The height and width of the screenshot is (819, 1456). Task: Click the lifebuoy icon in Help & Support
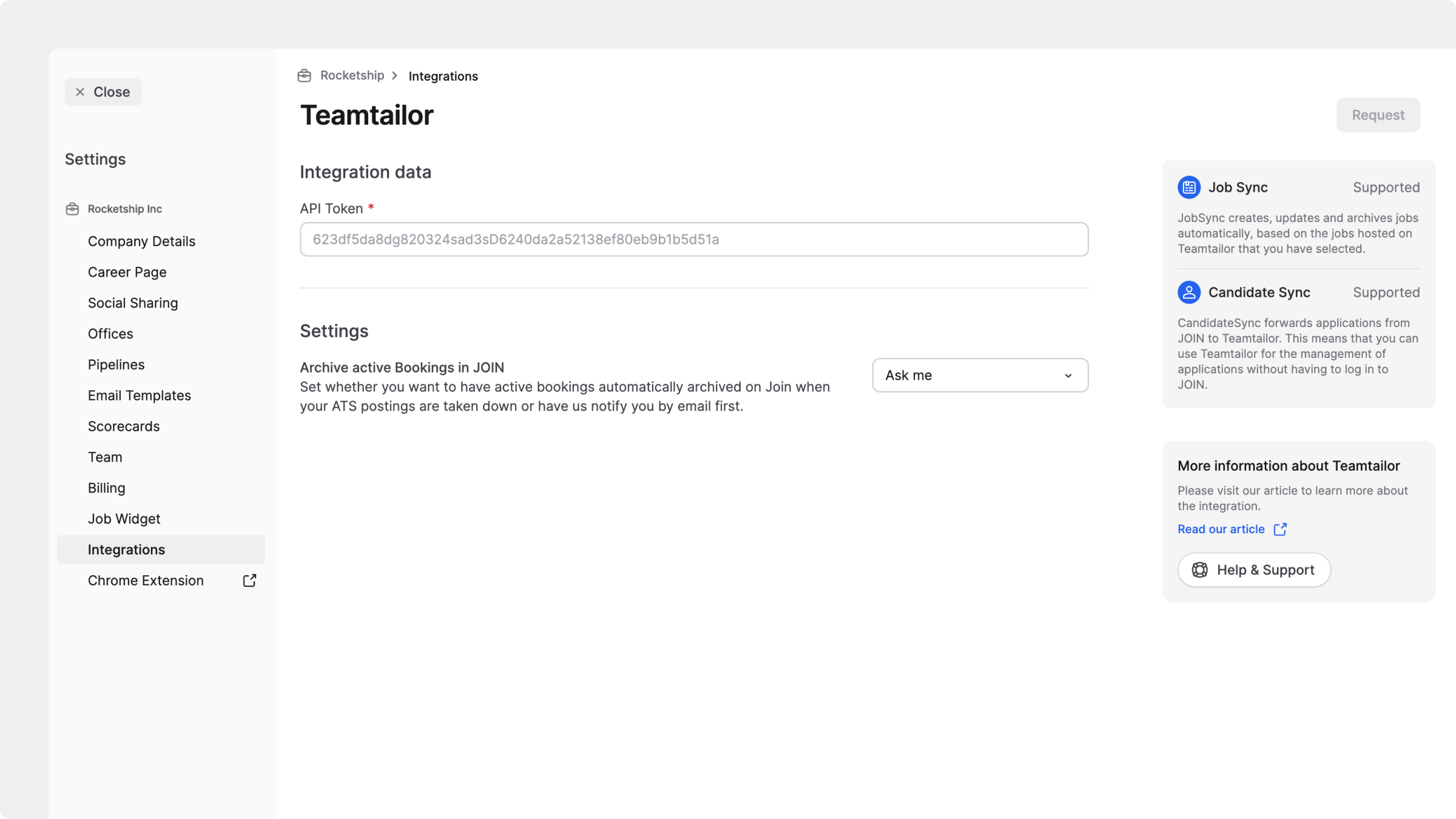pyautogui.click(x=1199, y=570)
